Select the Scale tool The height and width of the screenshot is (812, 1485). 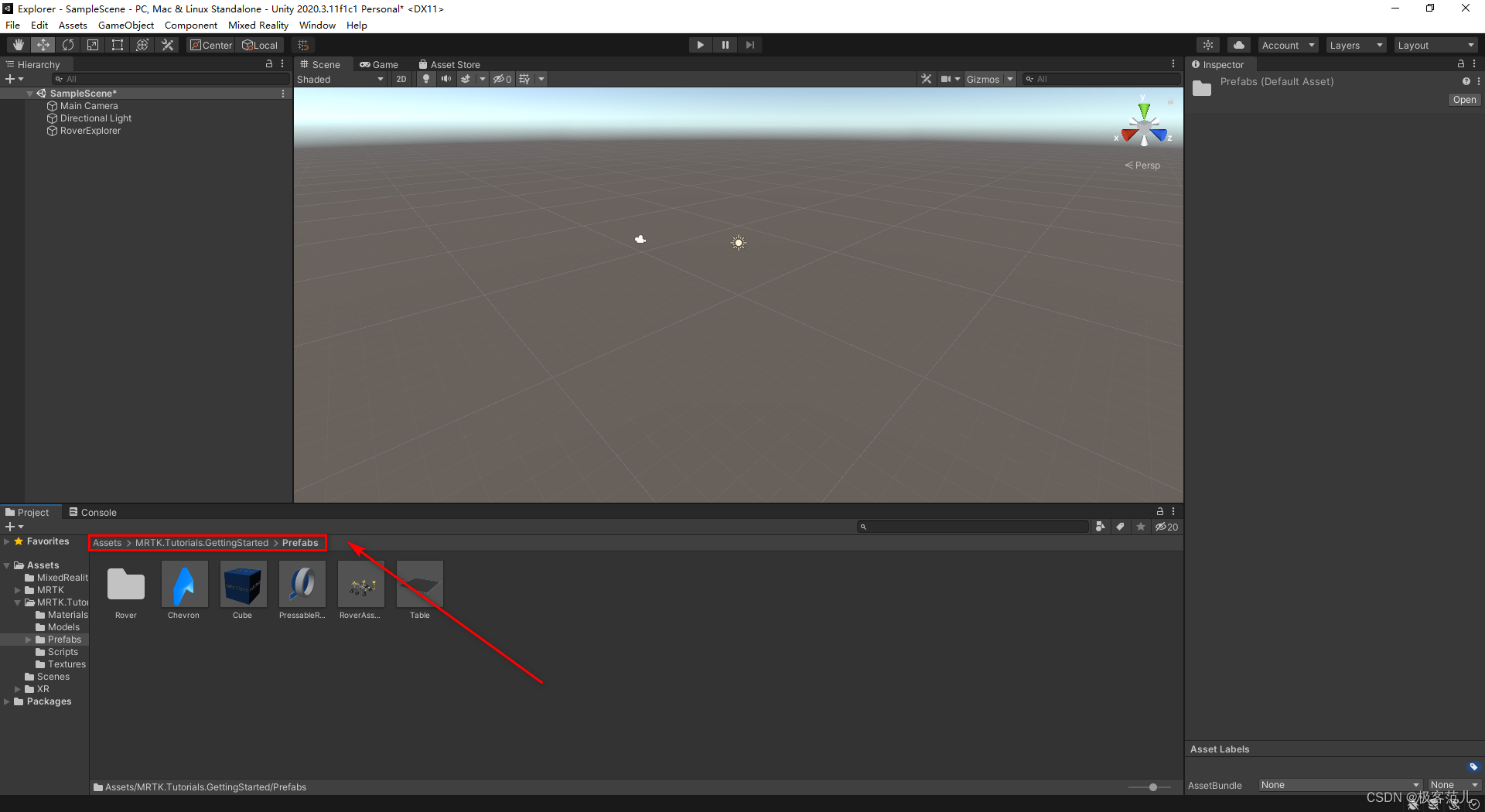(93, 45)
